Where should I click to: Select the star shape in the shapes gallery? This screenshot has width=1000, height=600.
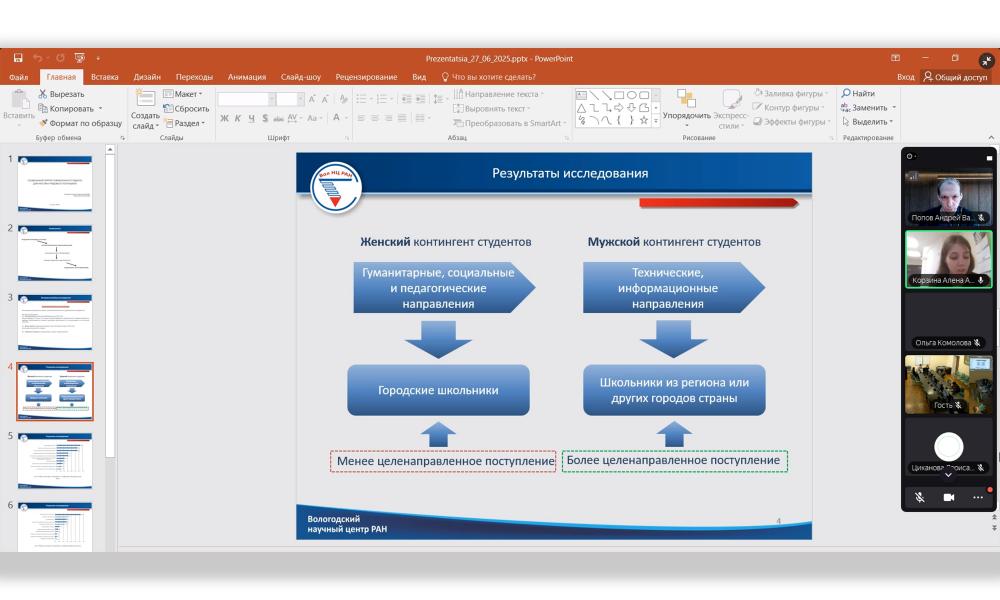click(644, 120)
